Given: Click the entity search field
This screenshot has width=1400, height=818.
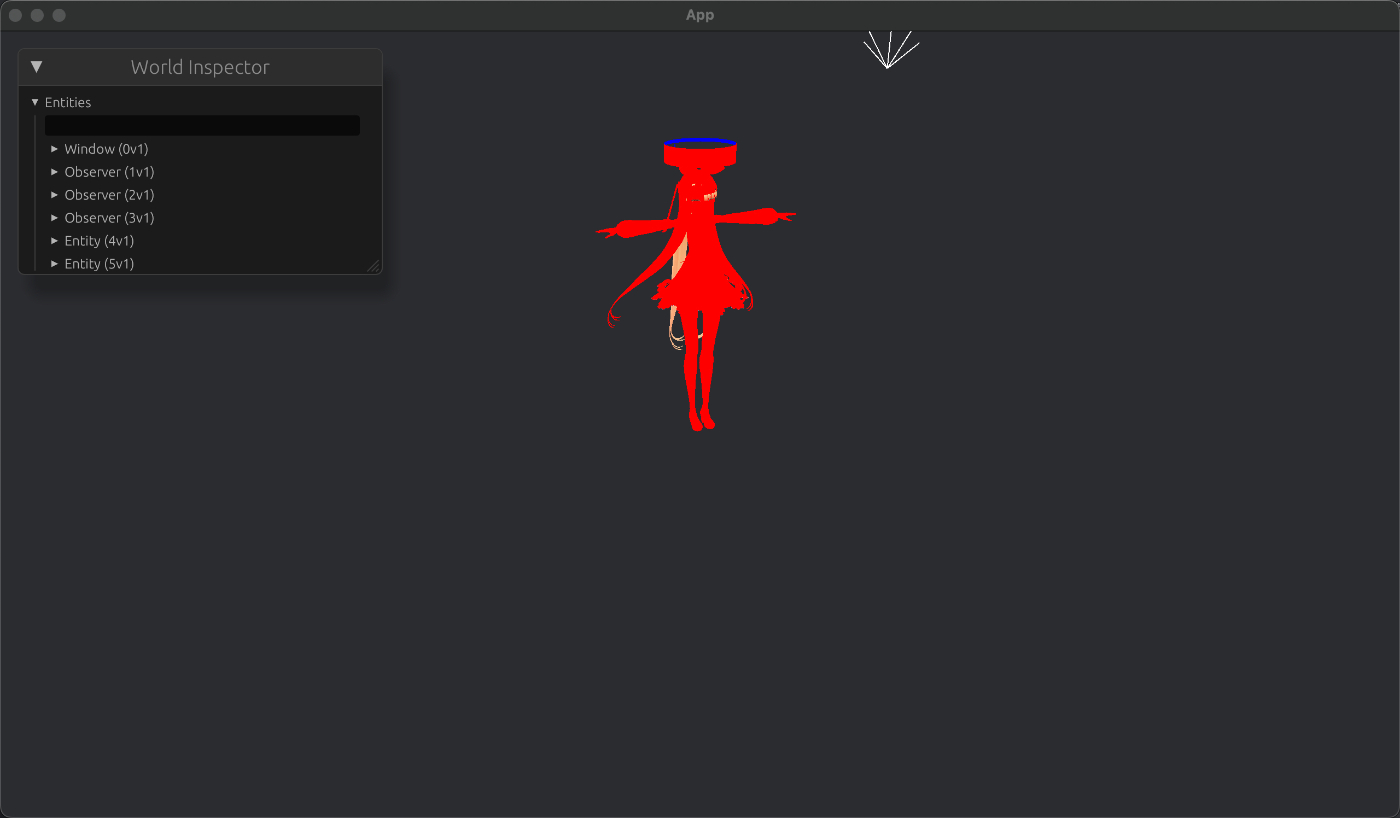Looking at the screenshot, I should [x=202, y=125].
